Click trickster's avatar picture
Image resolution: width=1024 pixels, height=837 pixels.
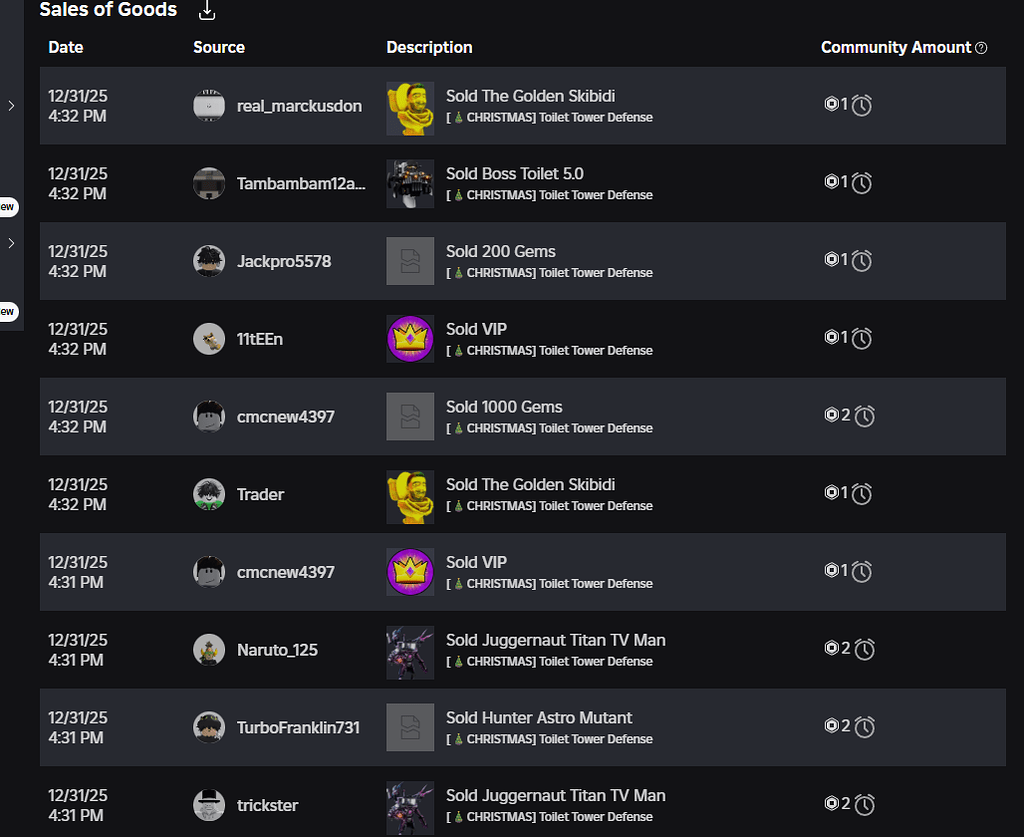(x=208, y=805)
